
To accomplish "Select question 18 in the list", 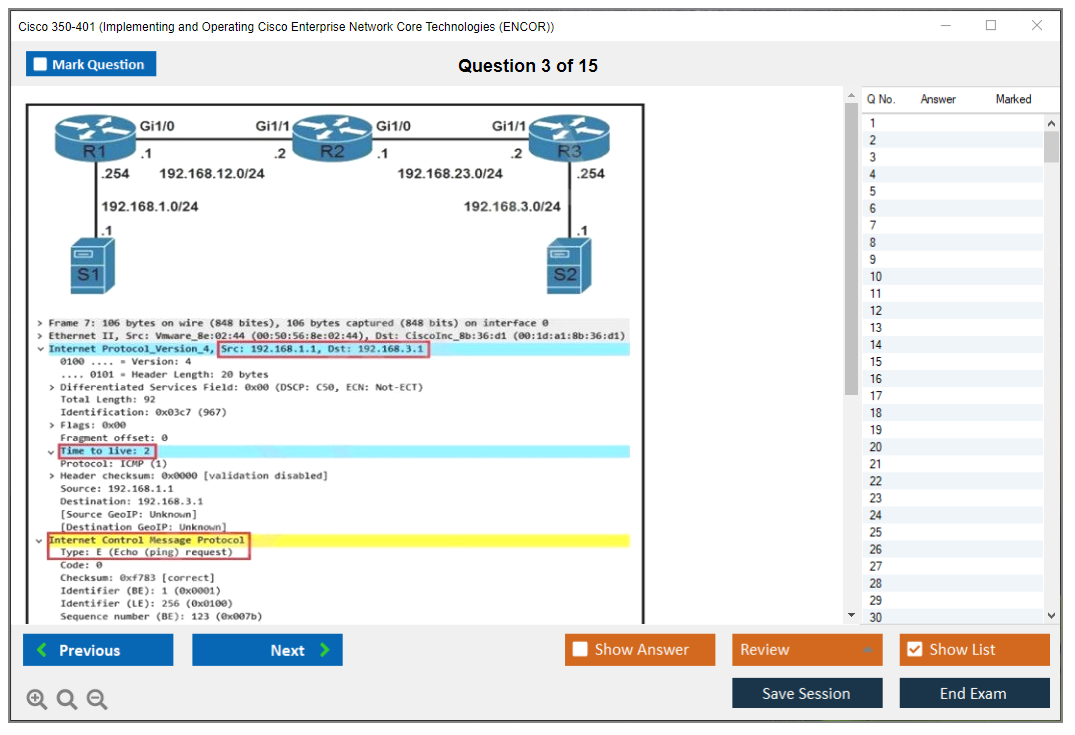I will pyautogui.click(x=953, y=413).
